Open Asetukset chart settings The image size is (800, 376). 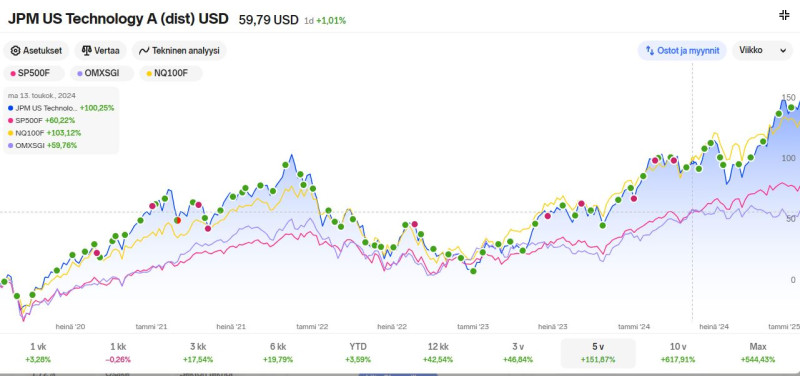click(36, 51)
